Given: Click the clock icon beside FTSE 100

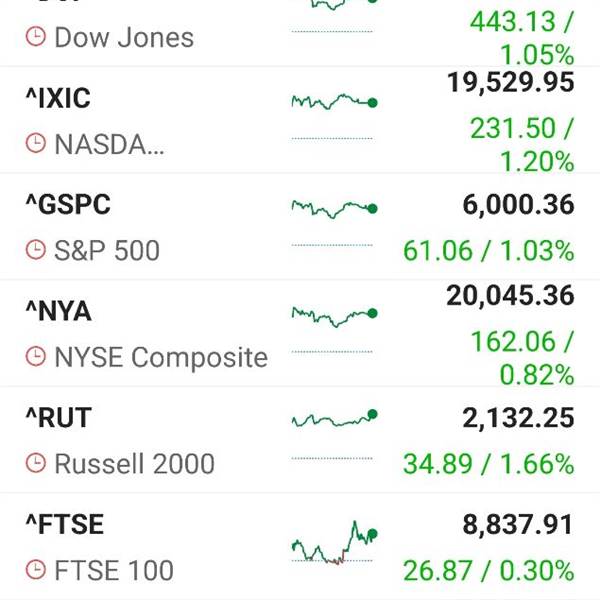Looking at the screenshot, I should 36,569.
